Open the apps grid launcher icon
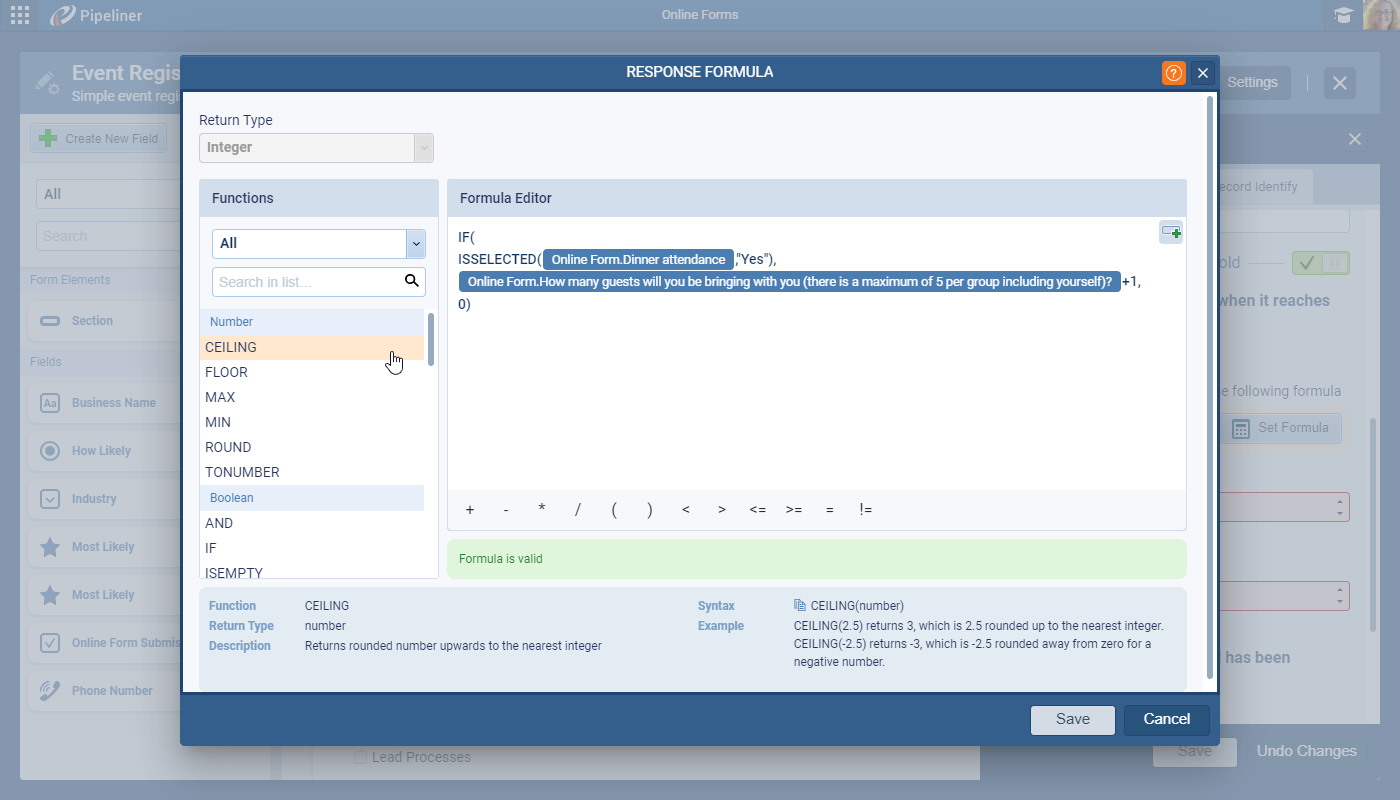The height and width of the screenshot is (800, 1400). [x=19, y=15]
